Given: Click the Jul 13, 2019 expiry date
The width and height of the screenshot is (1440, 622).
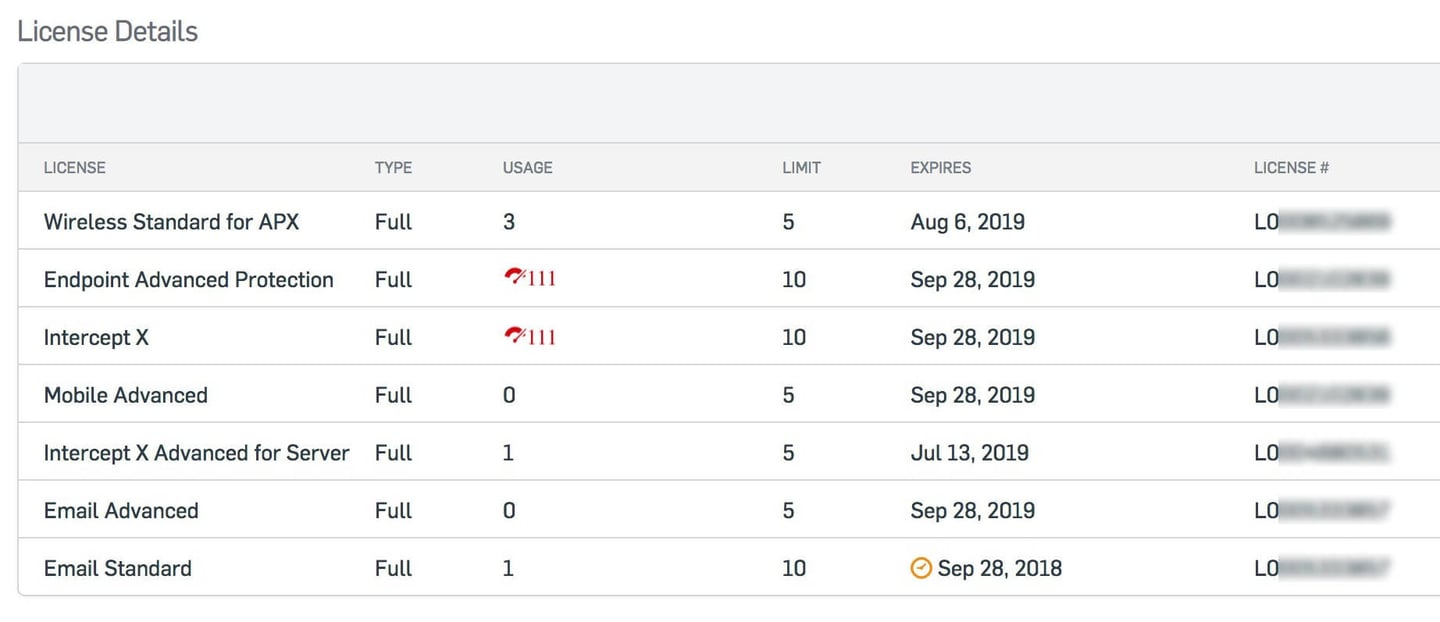Looking at the screenshot, I should 969,452.
